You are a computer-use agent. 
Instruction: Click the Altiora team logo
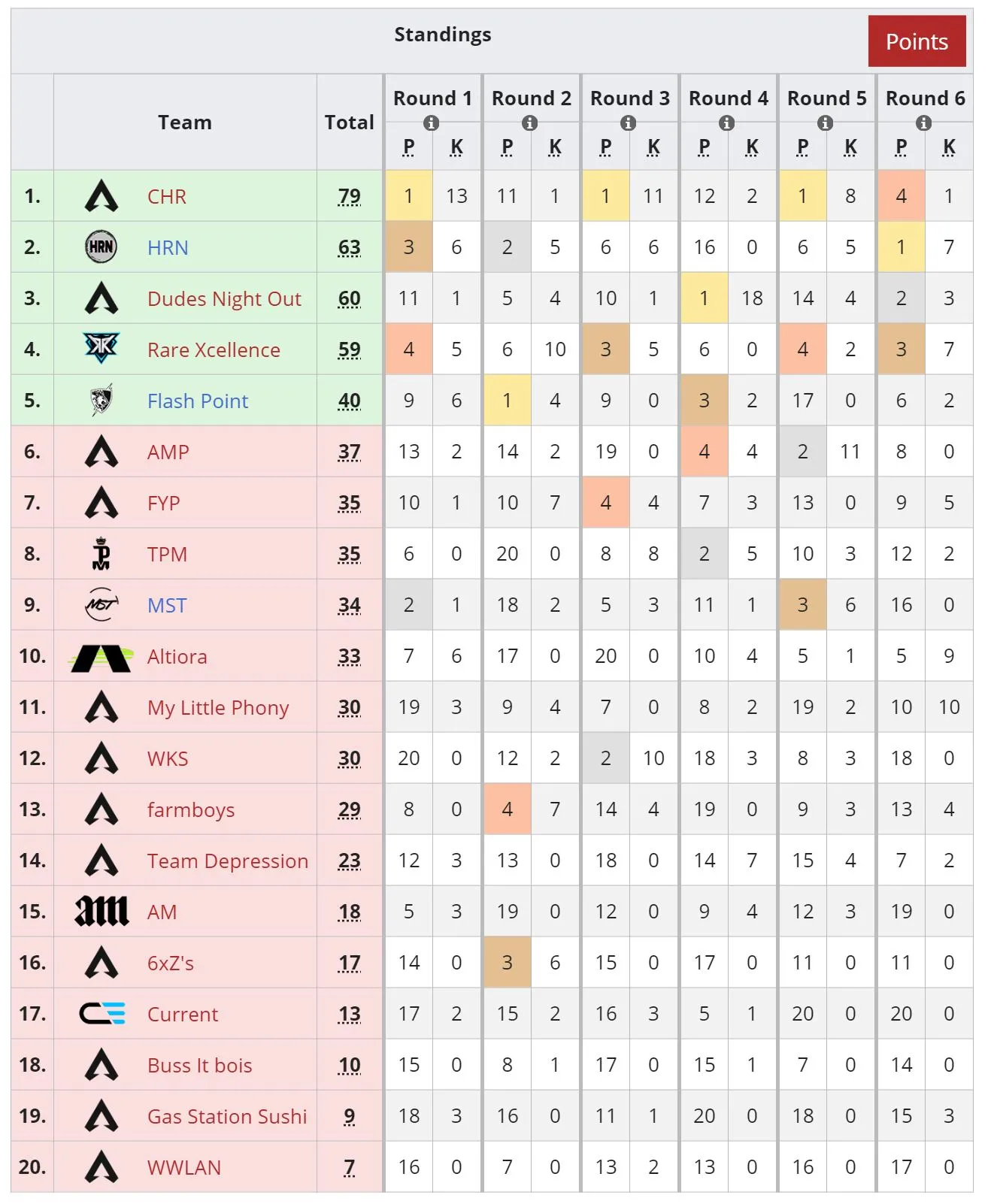tap(101, 657)
